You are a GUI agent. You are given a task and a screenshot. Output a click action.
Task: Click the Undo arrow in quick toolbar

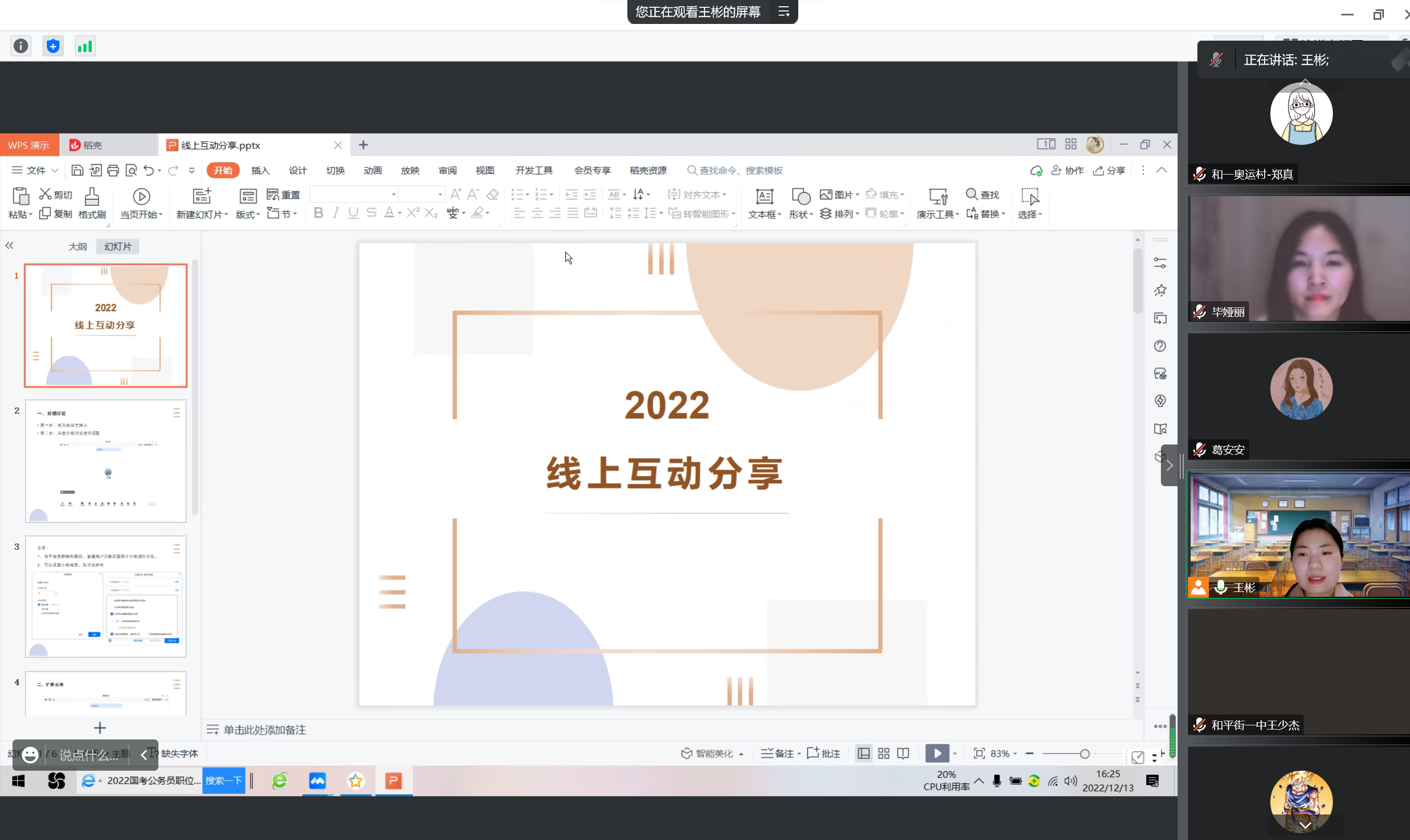click(x=149, y=170)
